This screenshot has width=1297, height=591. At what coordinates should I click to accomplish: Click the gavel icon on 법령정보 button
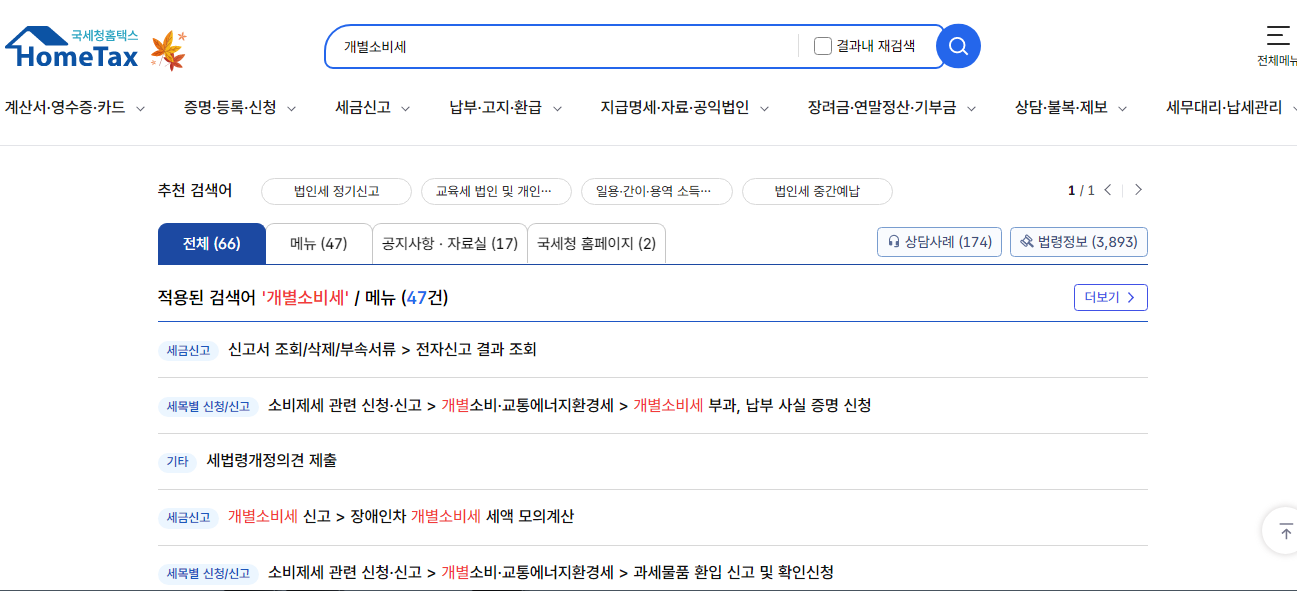pyautogui.click(x=1029, y=241)
